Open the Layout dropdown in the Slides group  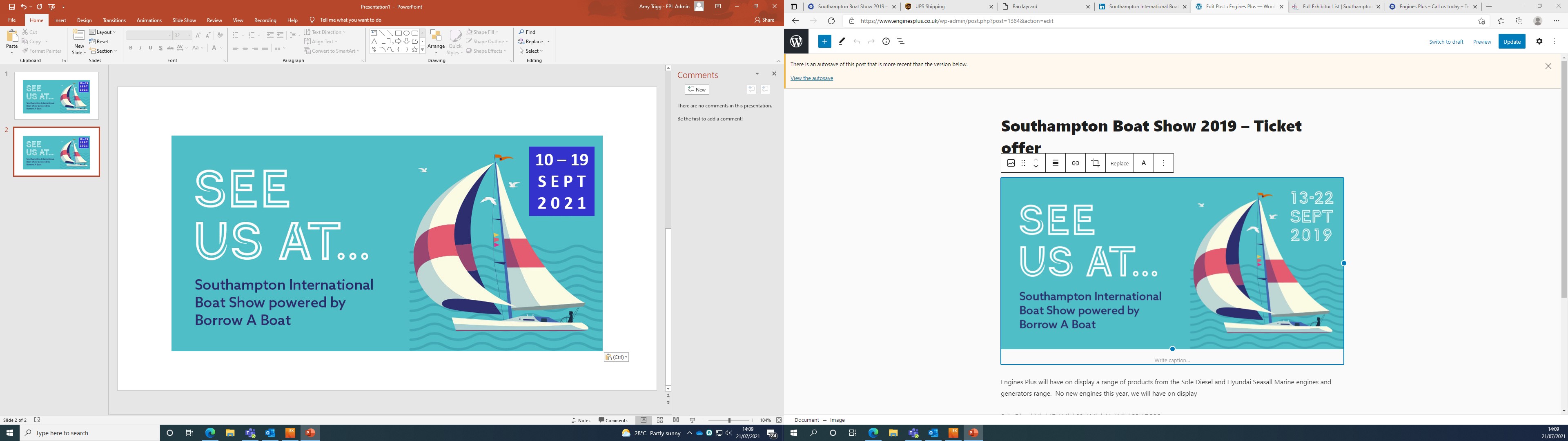click(102, 32)
